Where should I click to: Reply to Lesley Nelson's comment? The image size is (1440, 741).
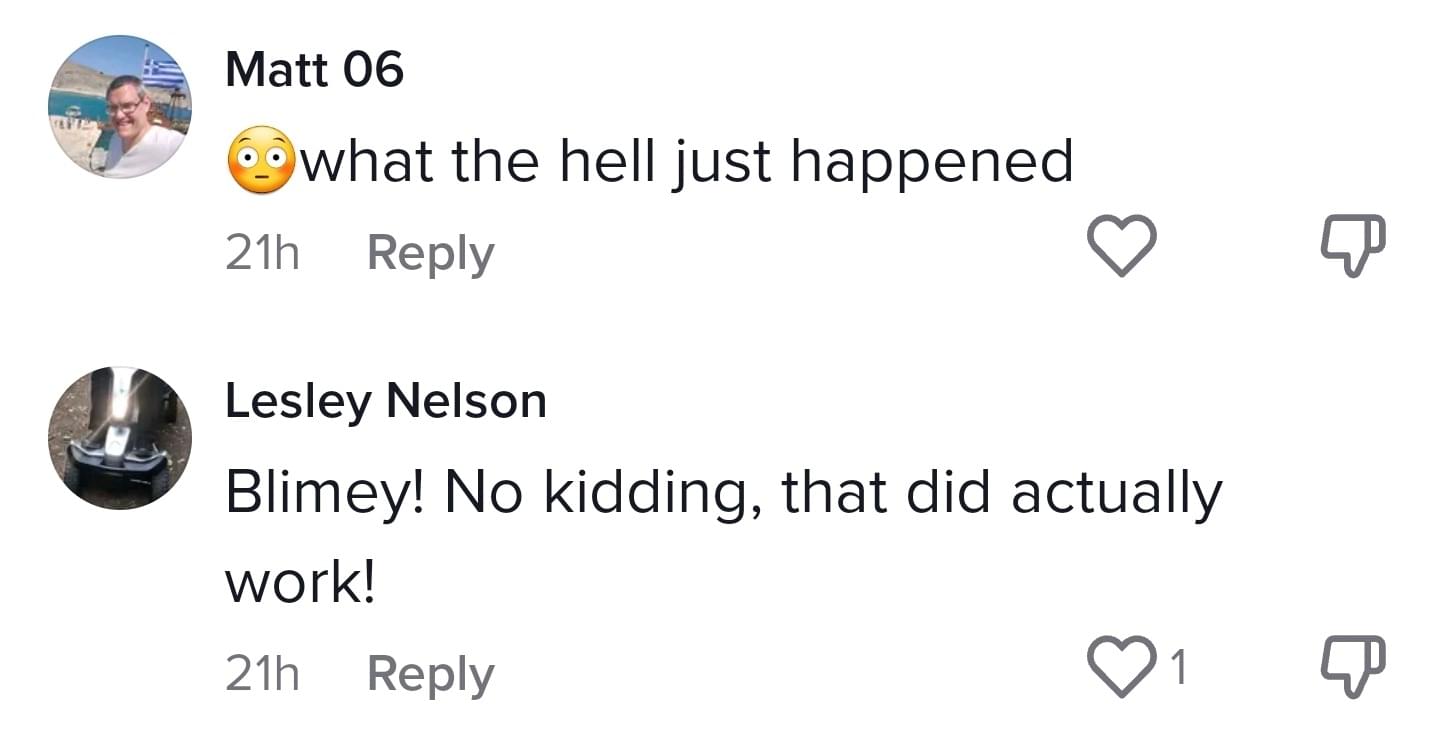(430, 674)
